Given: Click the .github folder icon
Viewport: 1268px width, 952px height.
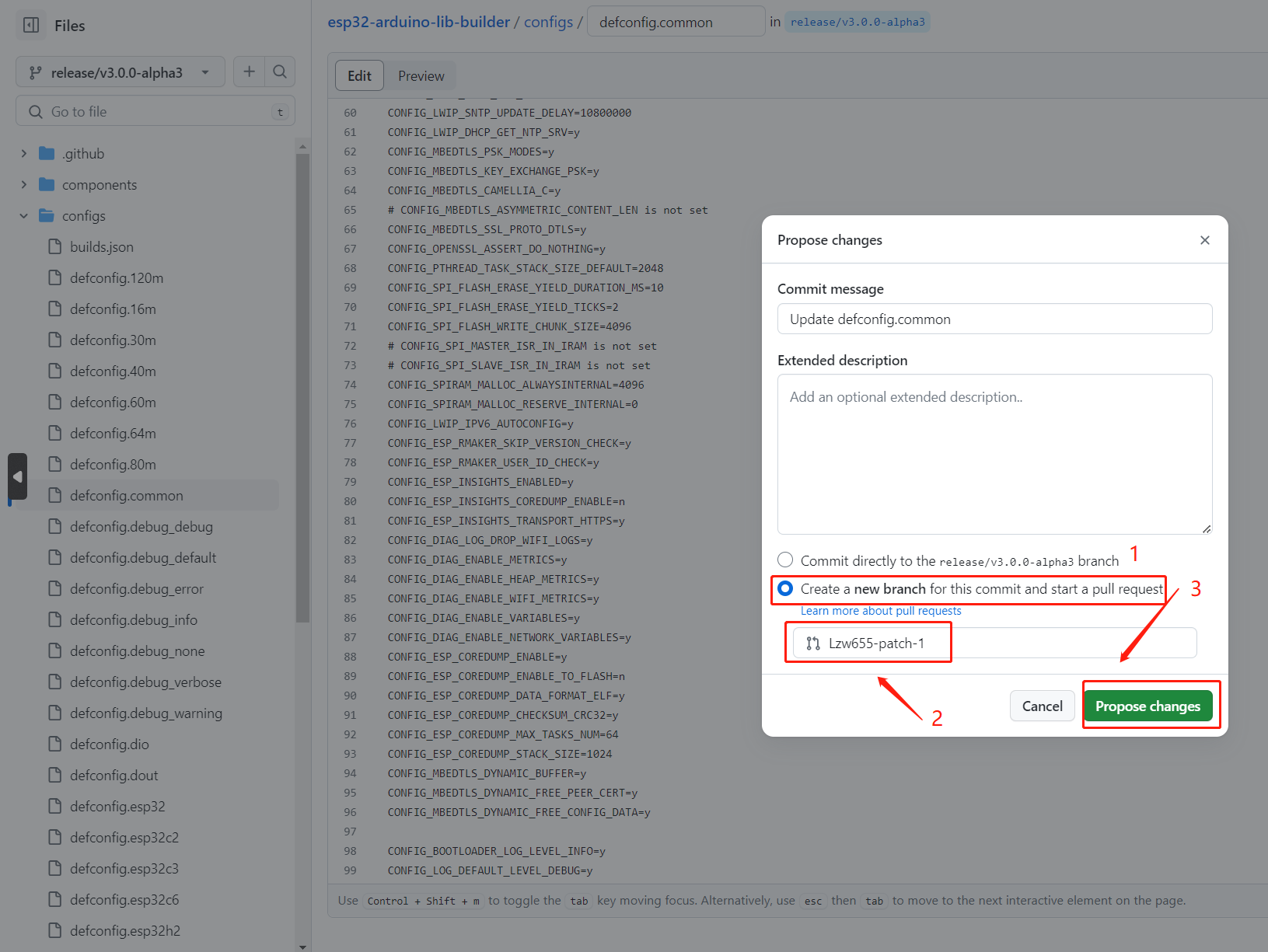Looking at the screenshot, I should click(x=47, y=154).
